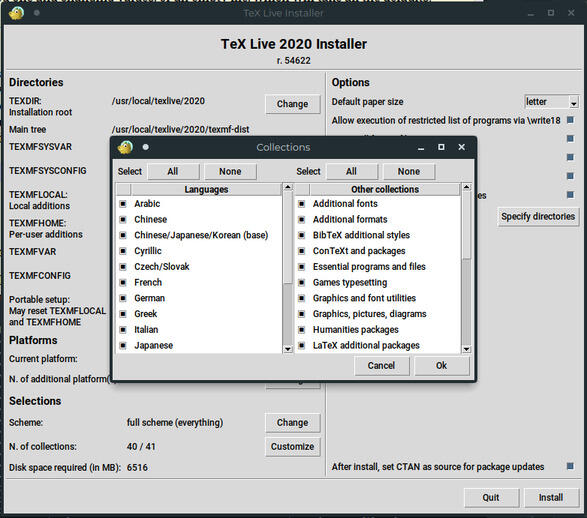Click Ok in Collections dialog
This screenshot has width=587, height=518.
tap(442, 365)
